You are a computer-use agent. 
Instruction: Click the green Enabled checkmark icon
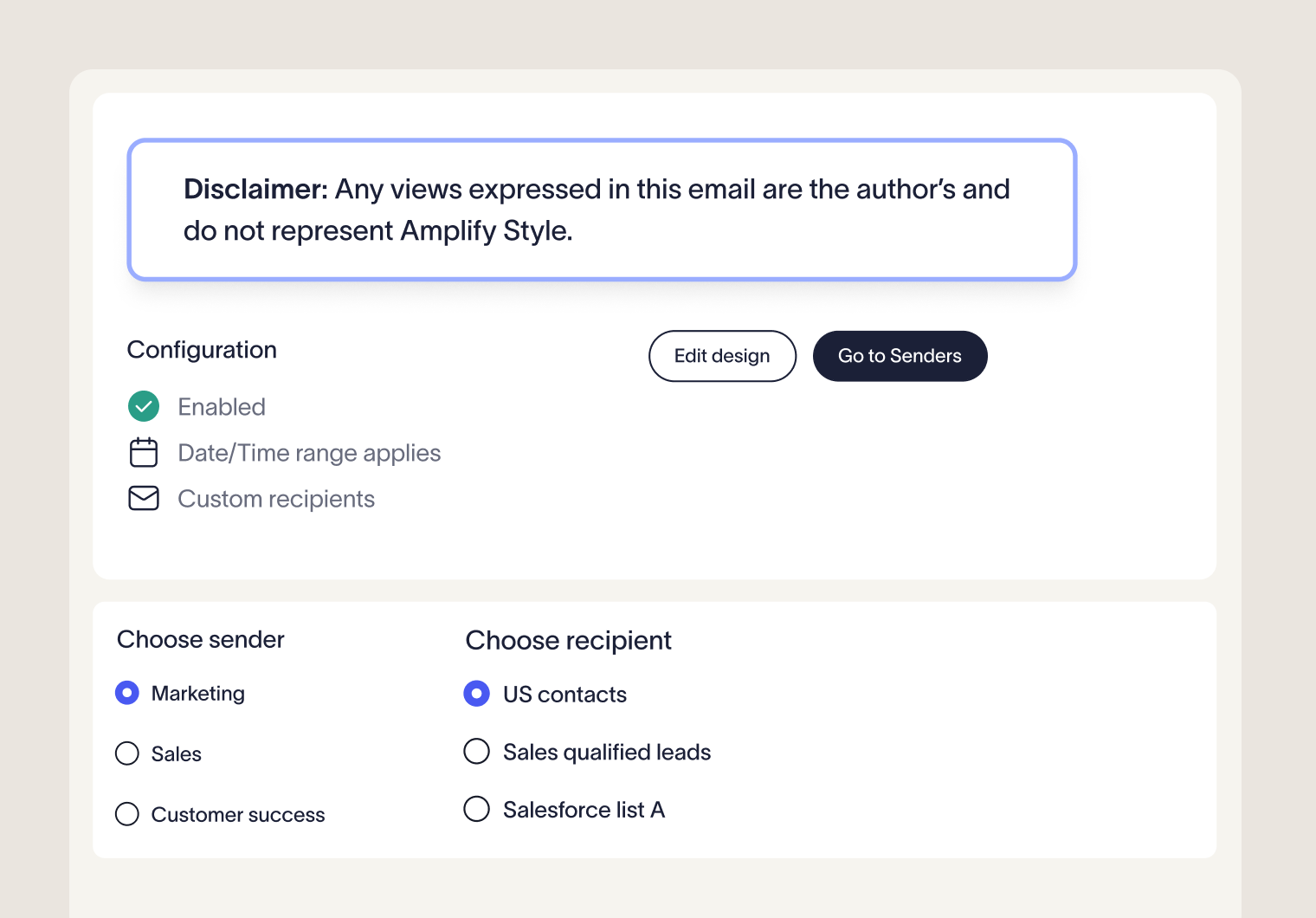(144, 406)
